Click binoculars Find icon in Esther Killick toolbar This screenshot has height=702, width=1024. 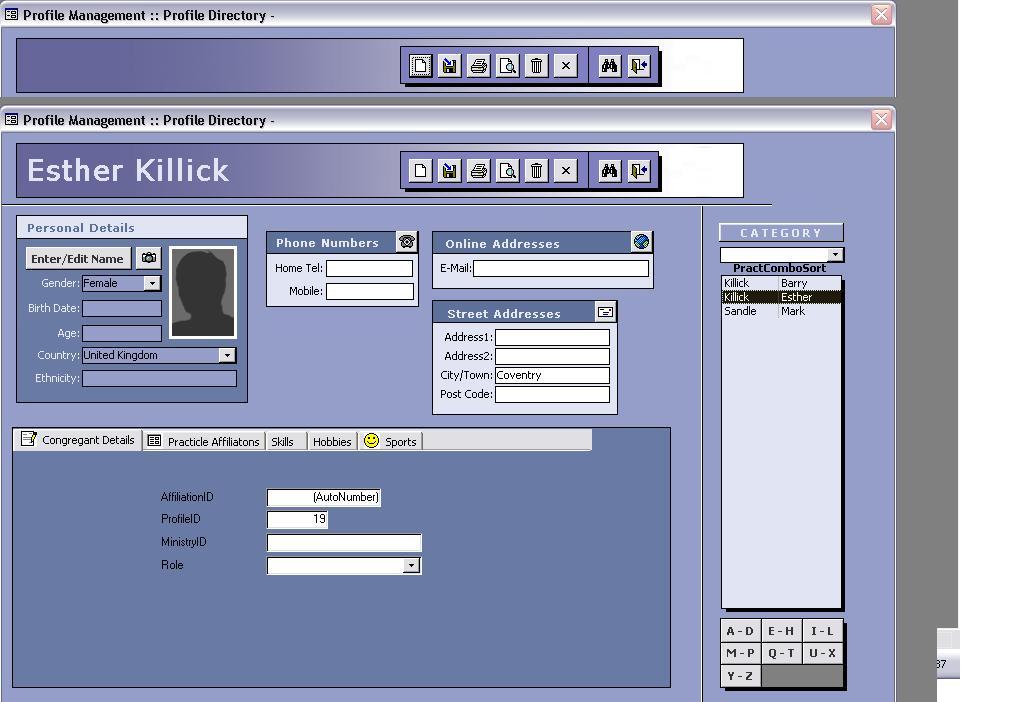[609, 171]
